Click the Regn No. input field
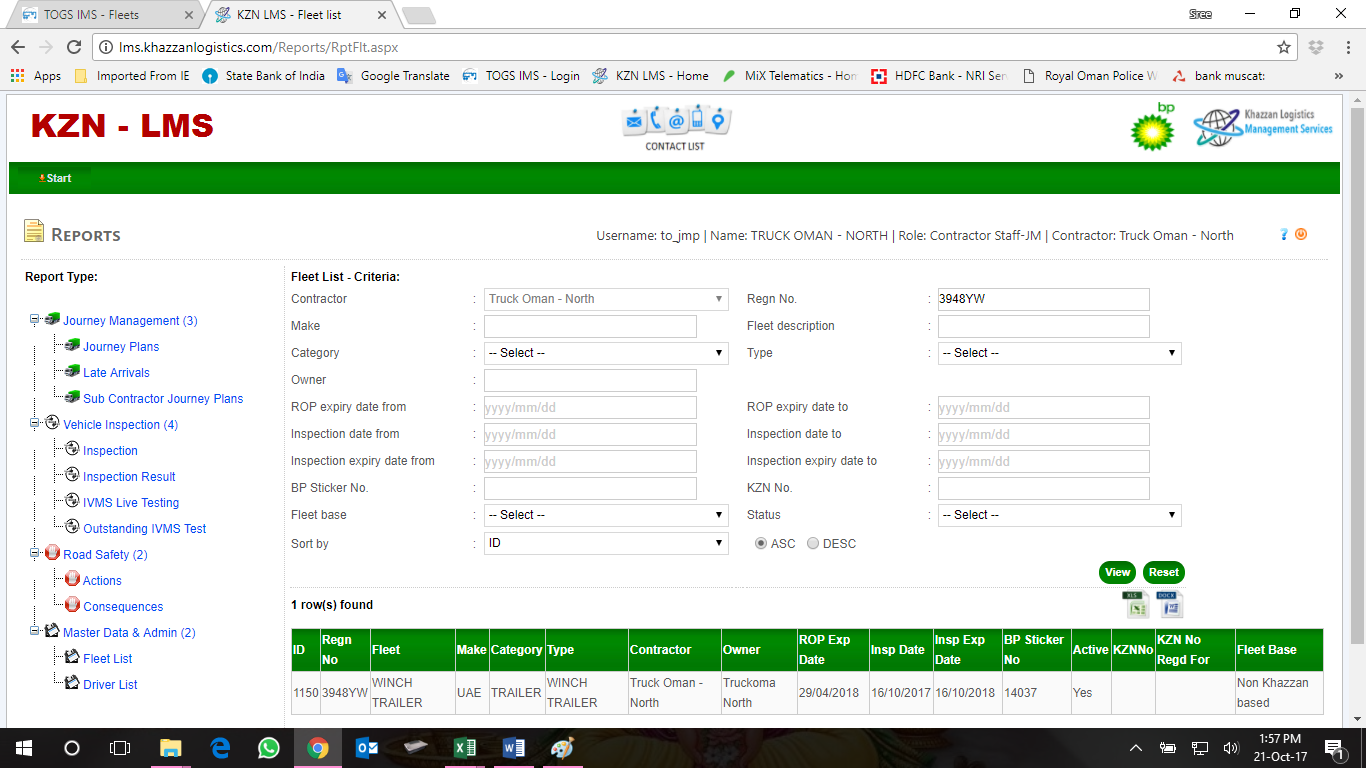Image resolution: width=1366 pixels, height=768 pixels. [x=1043, y=299]
